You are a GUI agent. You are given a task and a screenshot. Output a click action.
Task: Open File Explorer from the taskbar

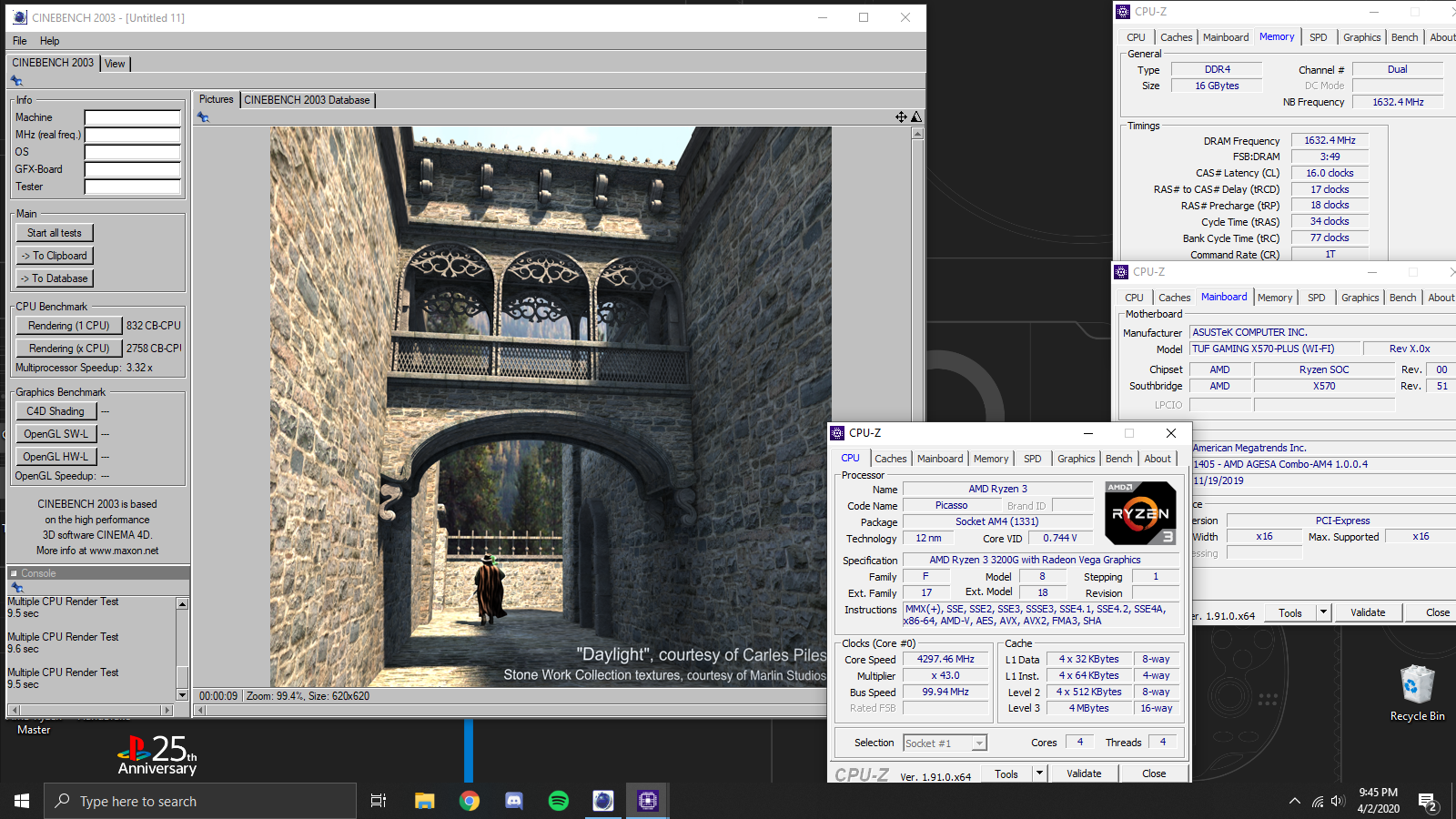pos(425,801)
